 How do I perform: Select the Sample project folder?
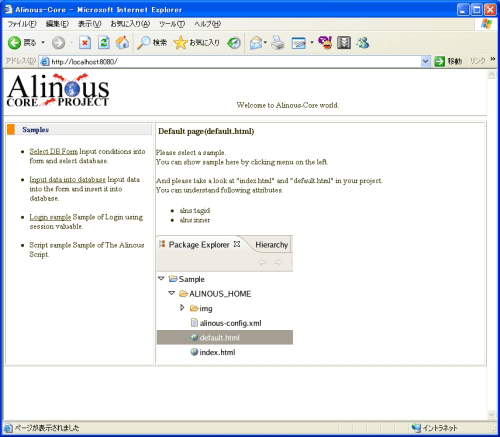pos(187,279)
